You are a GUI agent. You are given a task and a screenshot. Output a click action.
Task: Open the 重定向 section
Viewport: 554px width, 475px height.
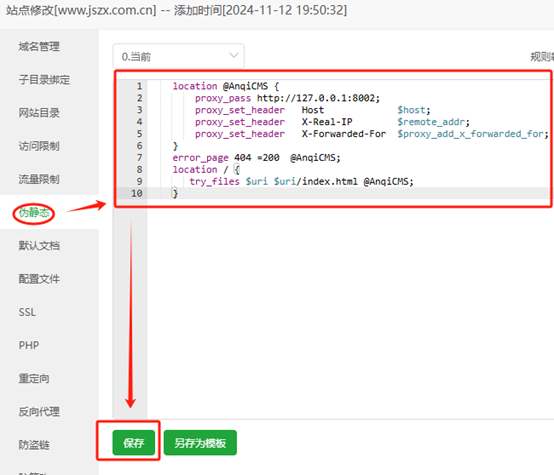(34, 379)
